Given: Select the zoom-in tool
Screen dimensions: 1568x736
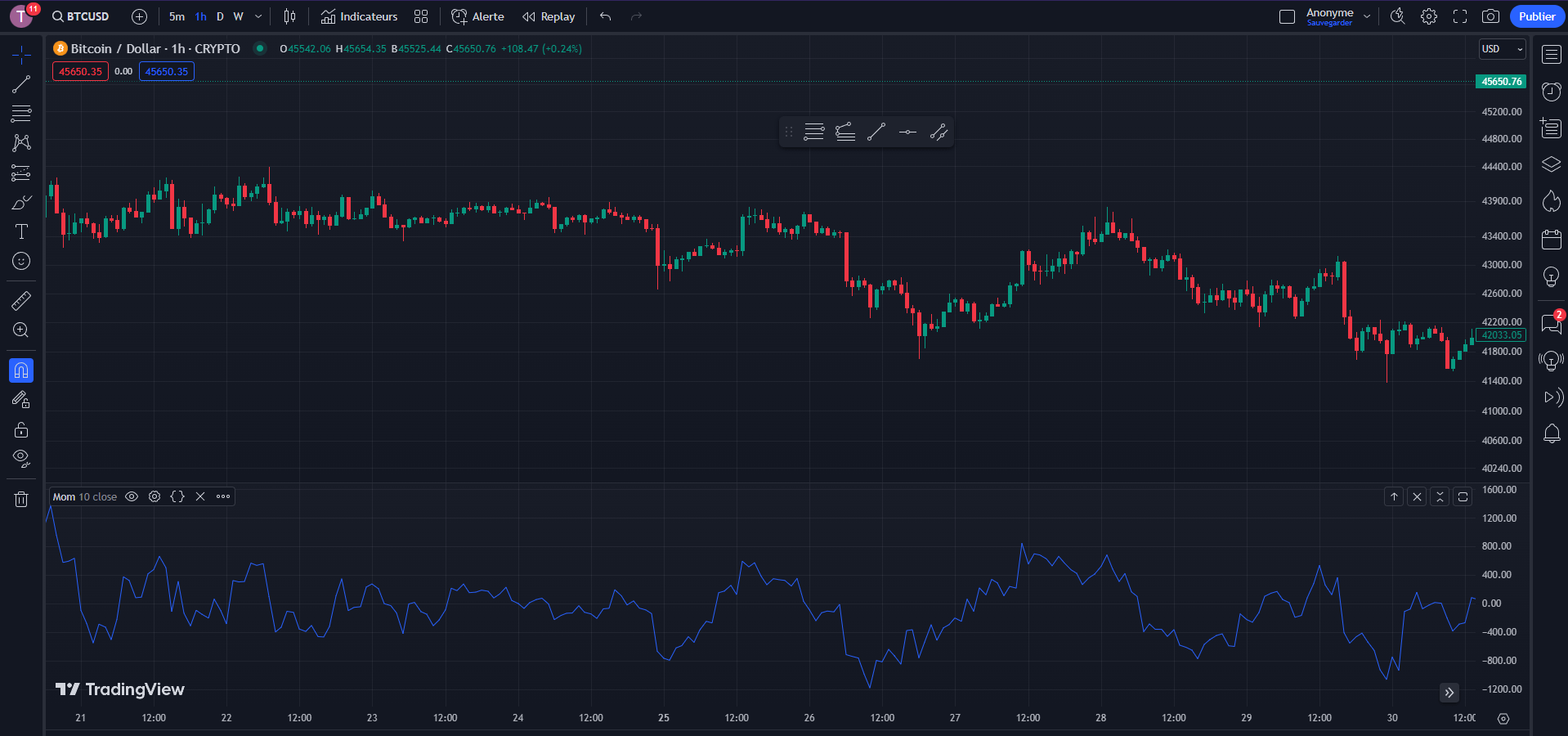Looking at the screenshot, I should coord(21,330).
